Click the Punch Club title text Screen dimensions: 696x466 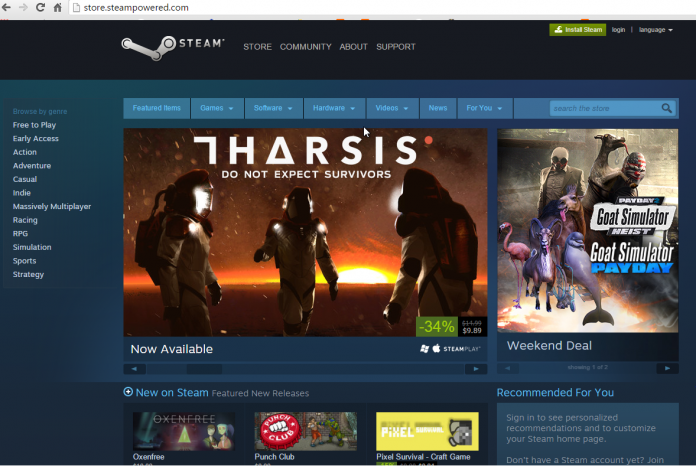[x=274, y=457]
